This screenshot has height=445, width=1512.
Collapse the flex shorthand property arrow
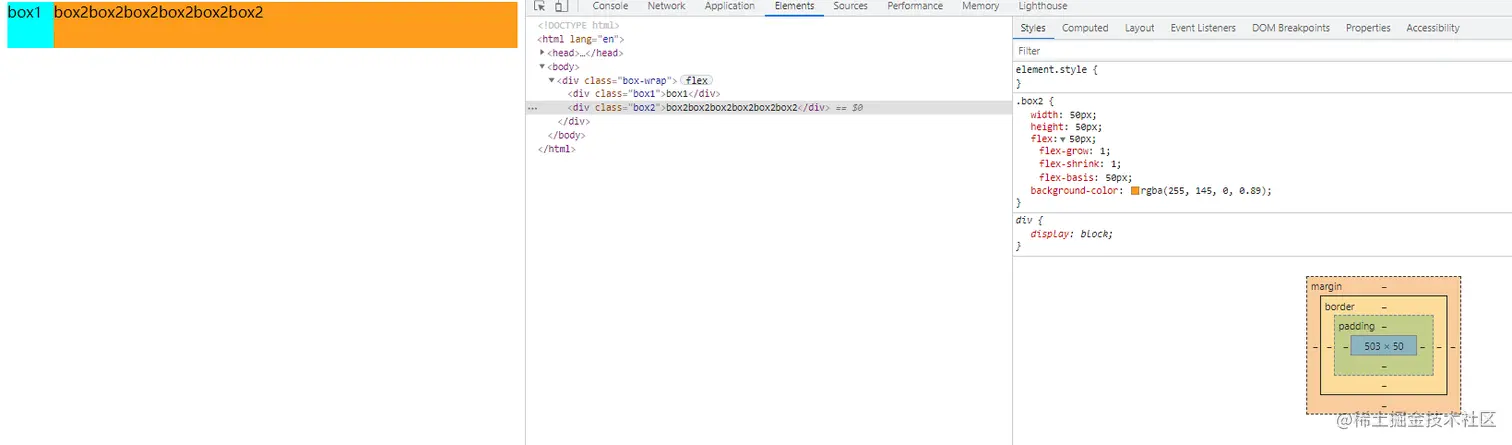(x=1063, y=139)
